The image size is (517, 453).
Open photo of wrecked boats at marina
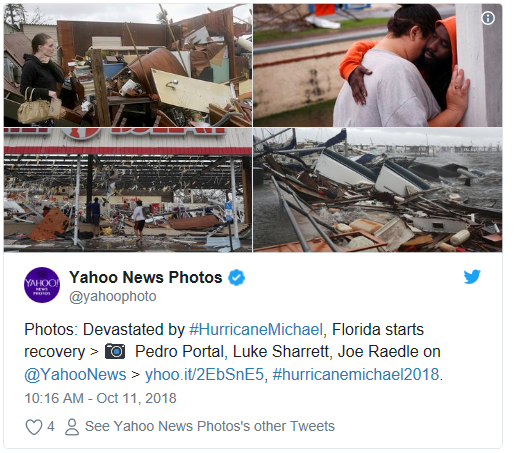377,190
